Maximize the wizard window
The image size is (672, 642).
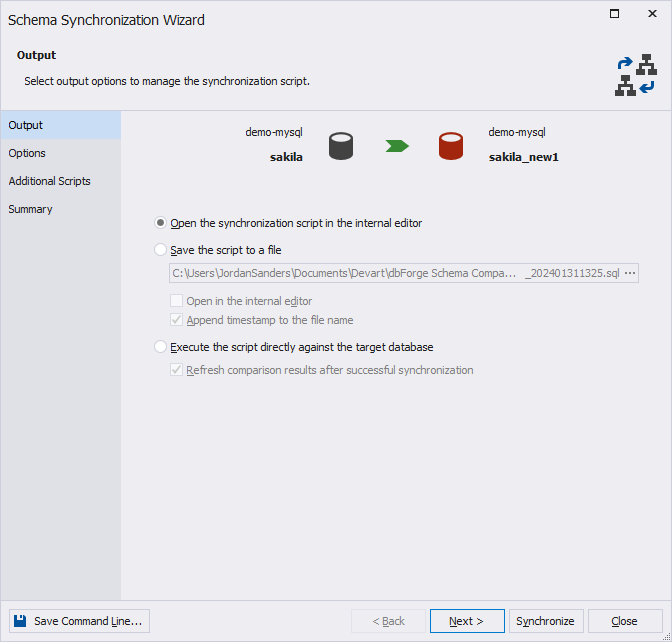[x=614, y=14]
